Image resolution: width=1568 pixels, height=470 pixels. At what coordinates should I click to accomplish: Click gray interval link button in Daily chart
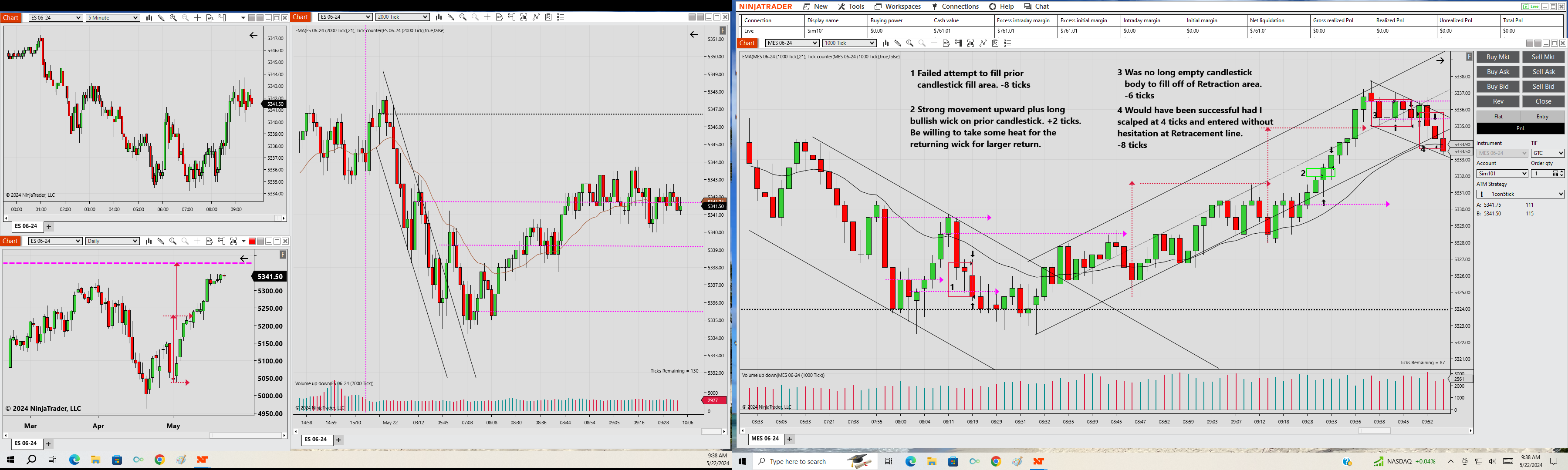coord(260,242)
